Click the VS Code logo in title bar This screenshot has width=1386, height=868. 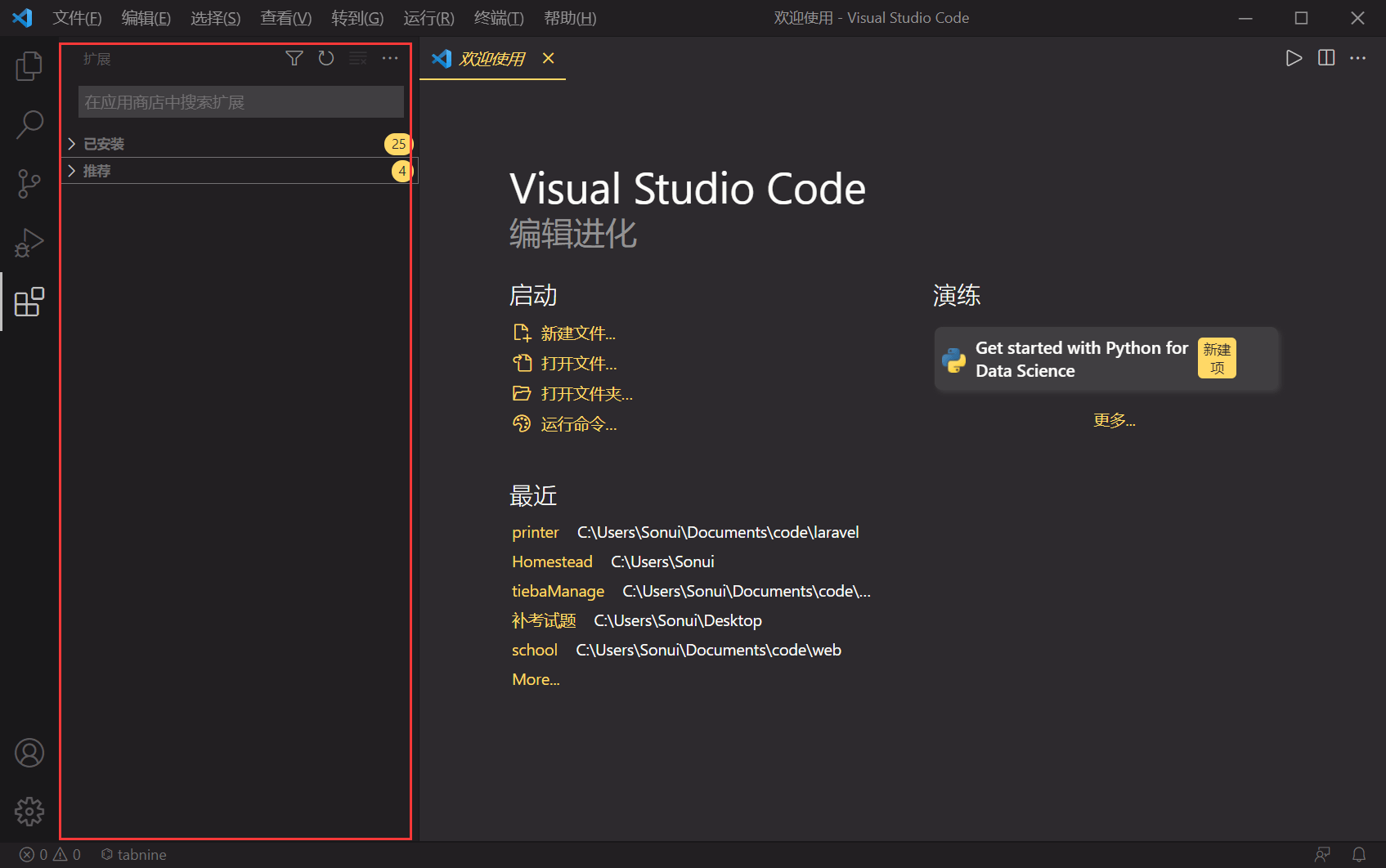tap(23, 17)
